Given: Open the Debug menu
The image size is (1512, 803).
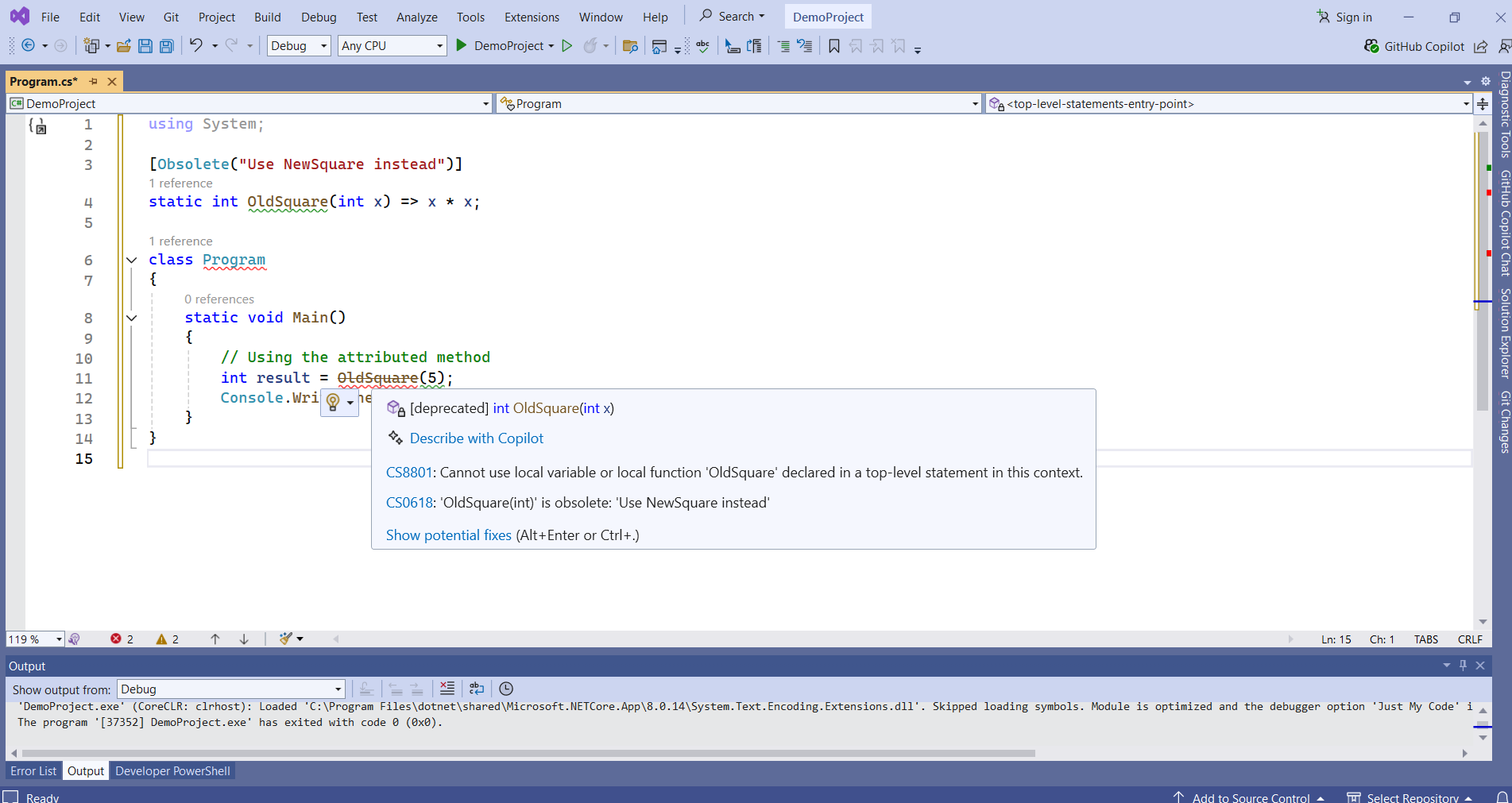Looking at the screenshot, I should [x=319, y=17].
